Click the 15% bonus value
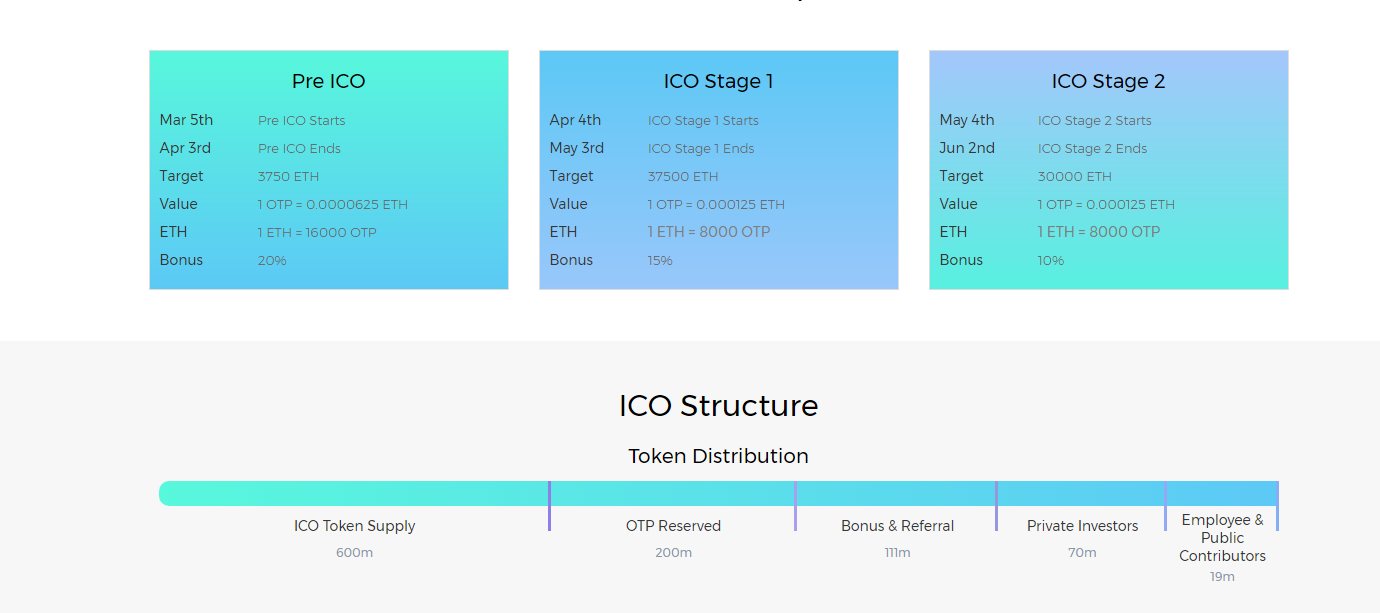The height and width of the screenshot is (613, 1380). click(x=660, y=261)
